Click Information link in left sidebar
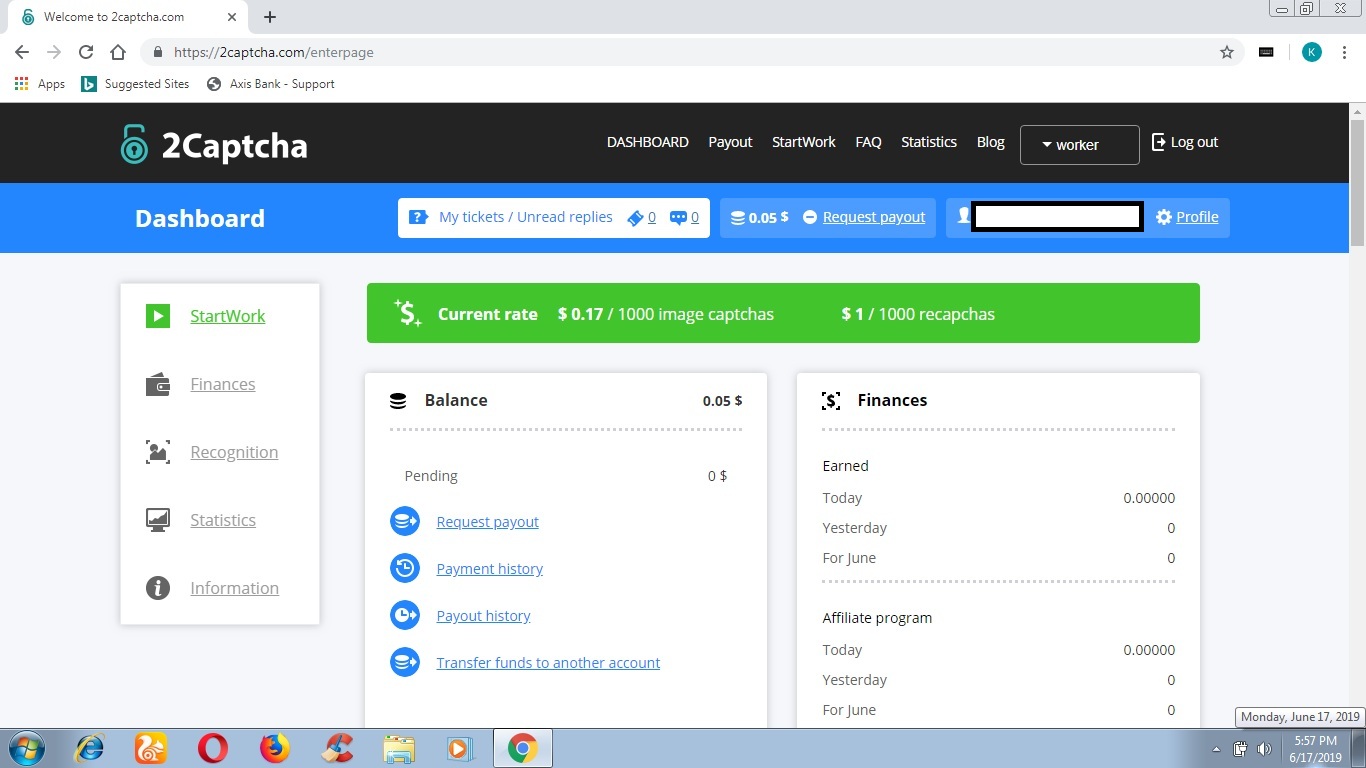 [235, 588]
